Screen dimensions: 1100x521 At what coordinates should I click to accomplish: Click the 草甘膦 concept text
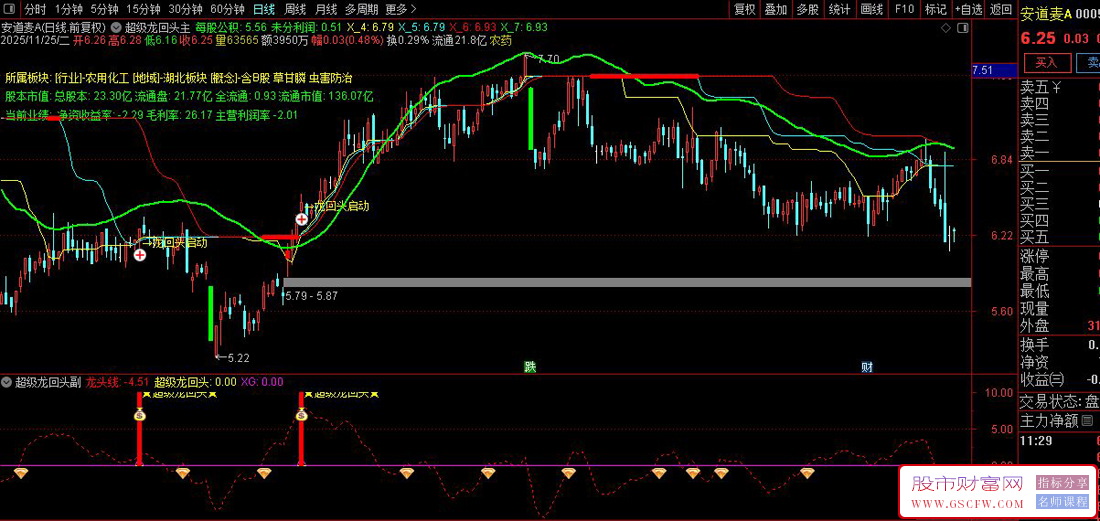(287, 77)
